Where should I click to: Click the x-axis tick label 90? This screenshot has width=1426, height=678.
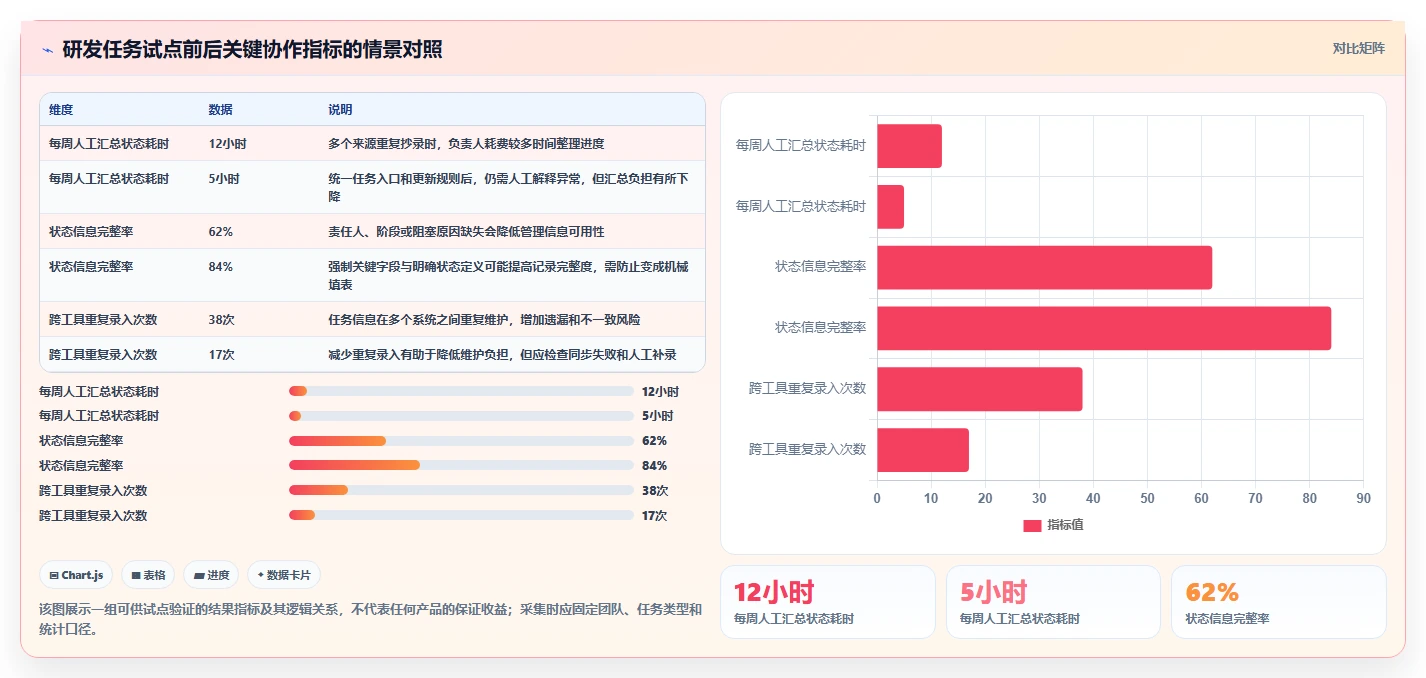(x=1363, y=498)
